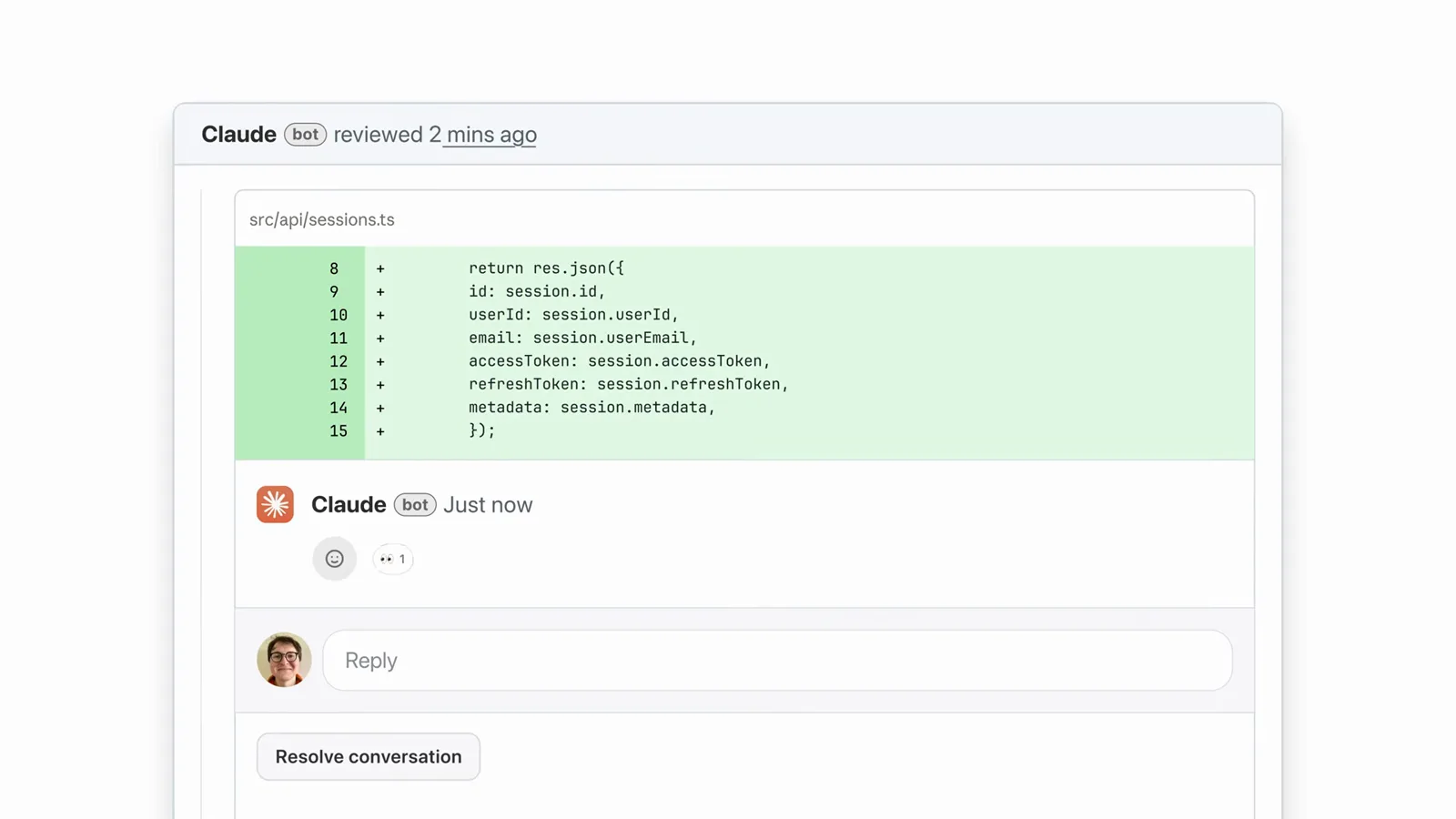Click the Claude reviewer name in header
Image resolution: width=1456 pixels, height=819 pixels.
pyautogui.click(x=239, y=135)
